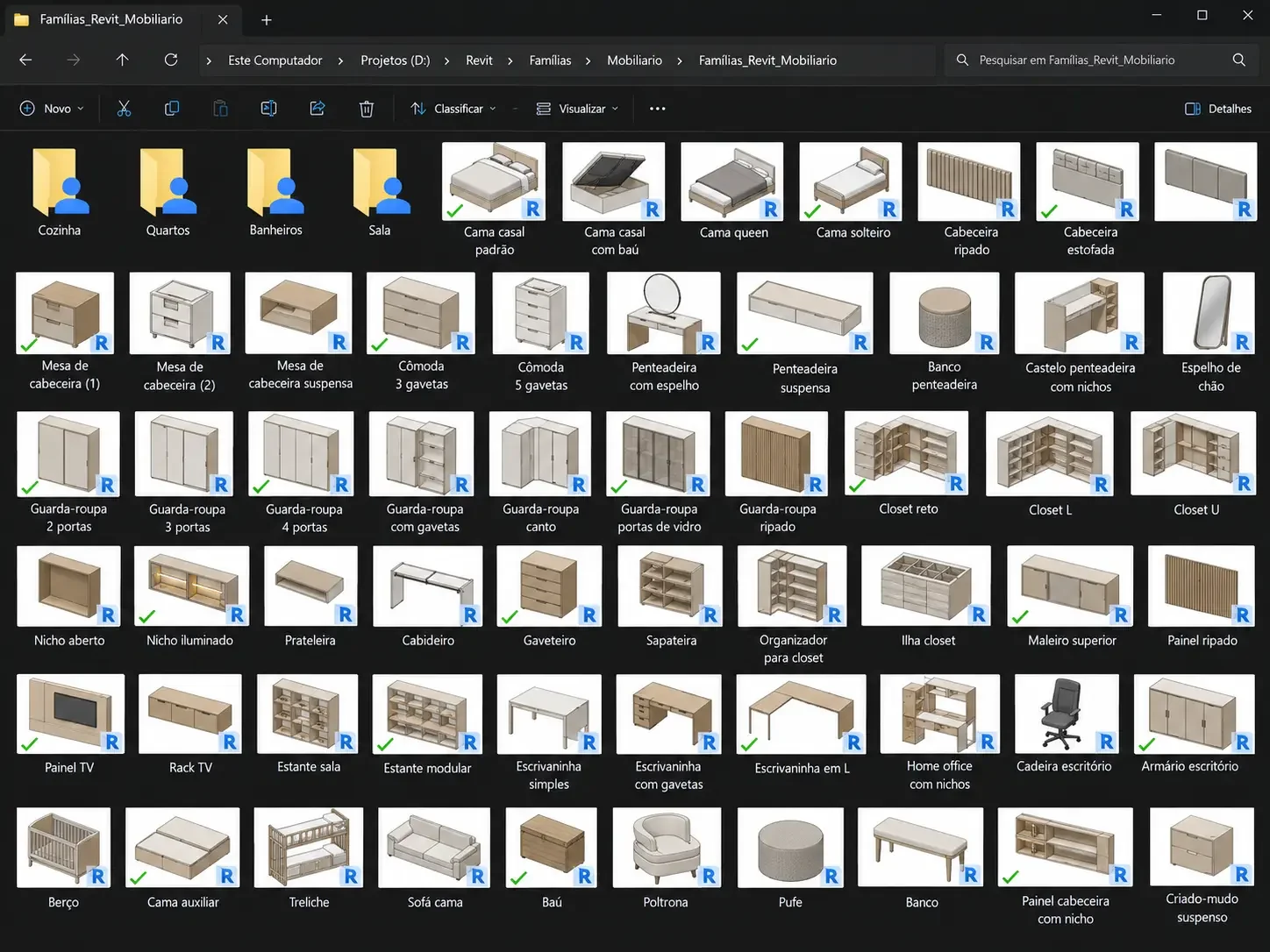This screenshot has height=952, width=1270.
Task: Click the Paste clipboard icon
Action: tap(220, 109)
